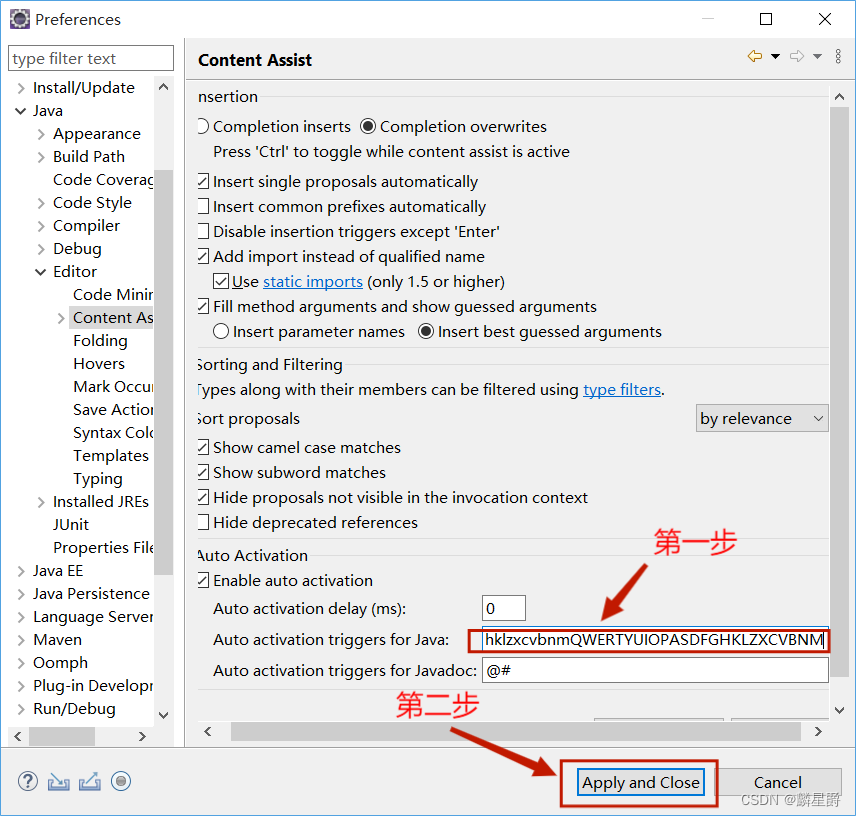Screen dimensions: 856x816
Task: Click Auto activation triggers for Javadoc field
Action: (655, 670)
